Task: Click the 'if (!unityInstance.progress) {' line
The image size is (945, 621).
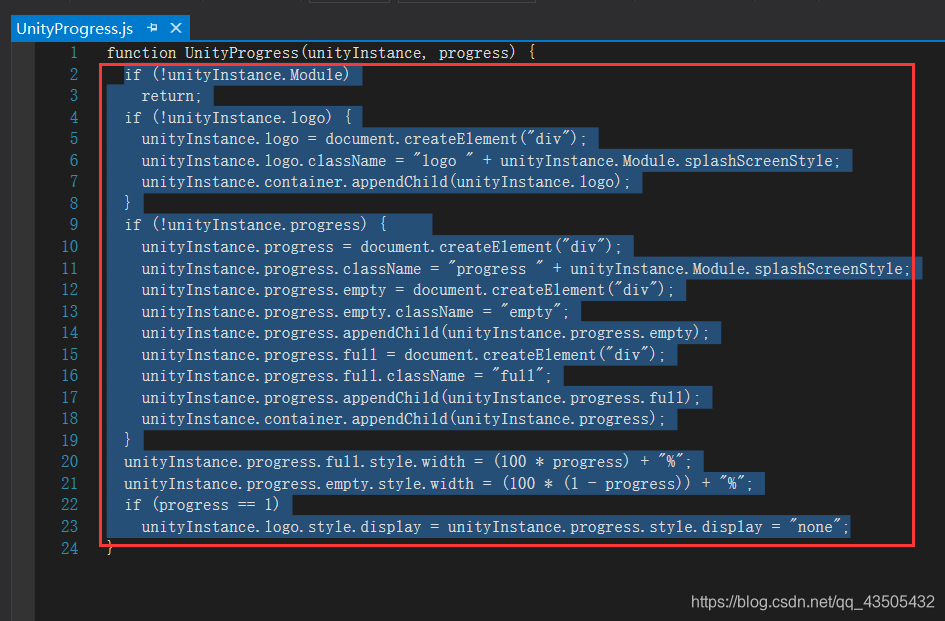Action: tap(256, 225)
